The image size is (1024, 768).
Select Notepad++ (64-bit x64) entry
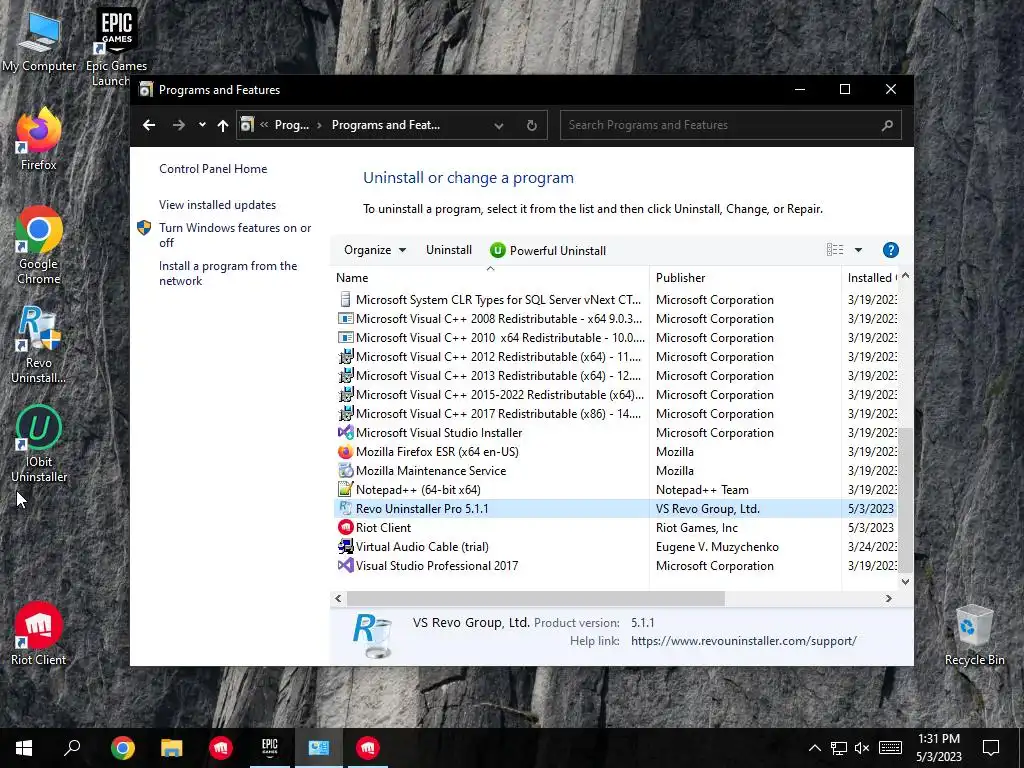[x=616, y=490]
